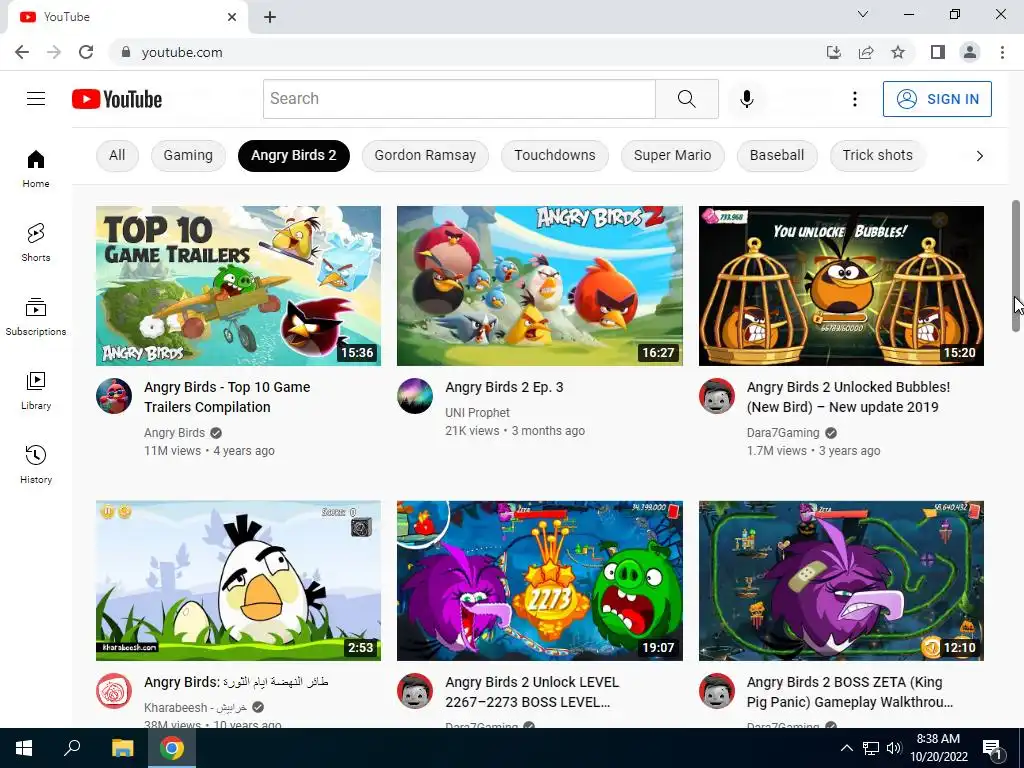Screen dimensions: 1024x768
Task: Open the BOSS ZETA 12:10 thumbnail
Action: [841, 581]
